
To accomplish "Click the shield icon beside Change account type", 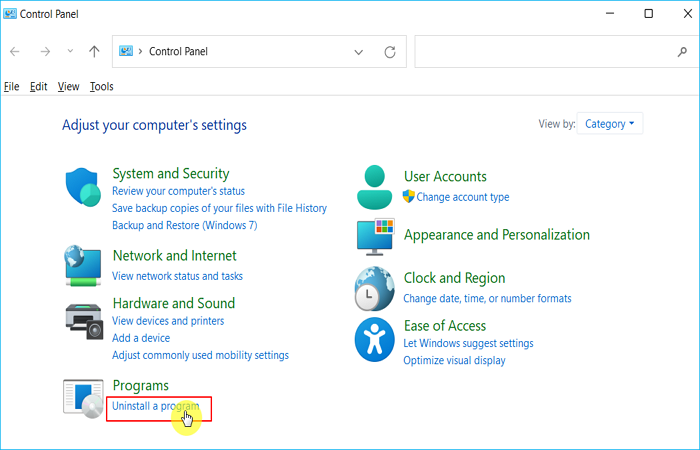I will click(x=408, y=196).
